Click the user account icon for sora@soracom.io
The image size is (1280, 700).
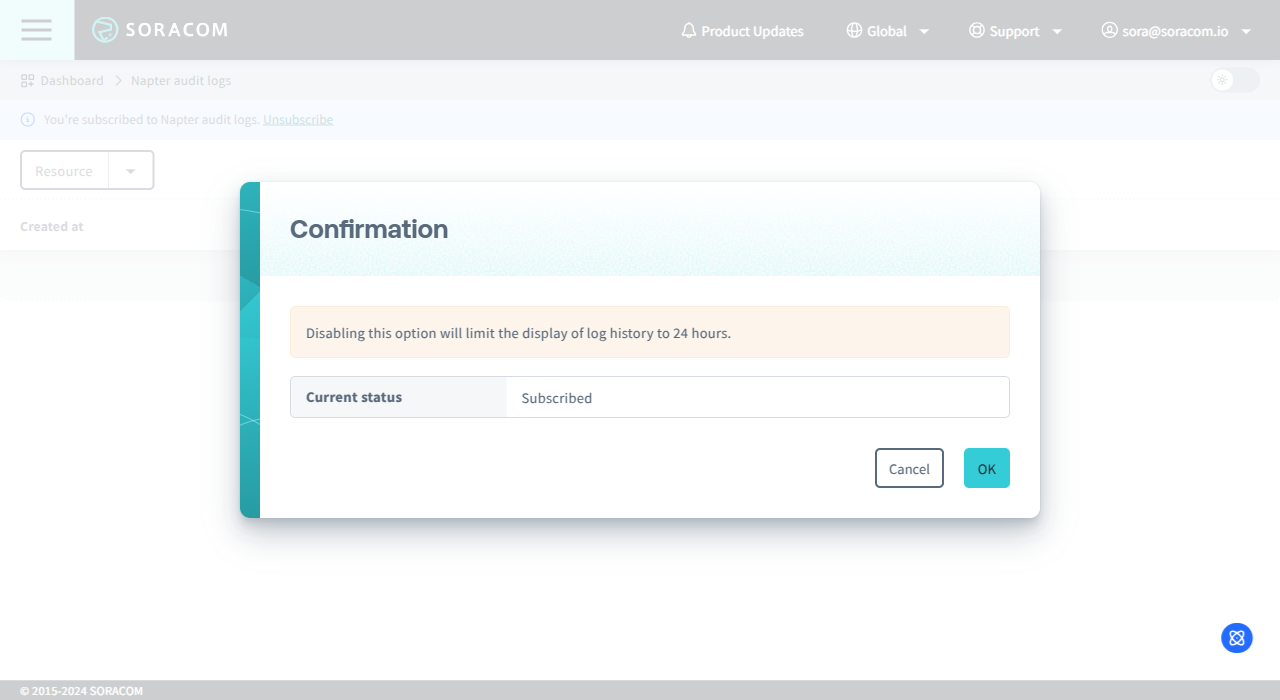pos(1110,30)
